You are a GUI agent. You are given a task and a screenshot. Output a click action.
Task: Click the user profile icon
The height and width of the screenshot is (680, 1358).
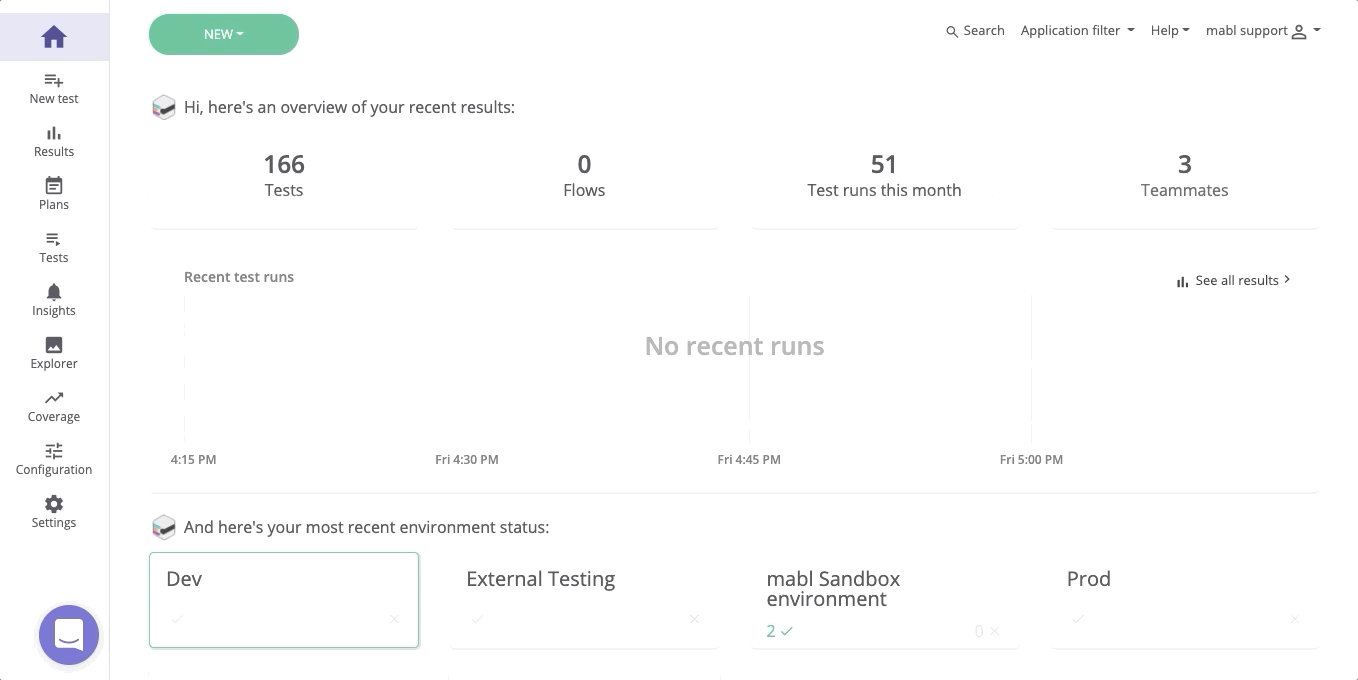click(1299, 32)
